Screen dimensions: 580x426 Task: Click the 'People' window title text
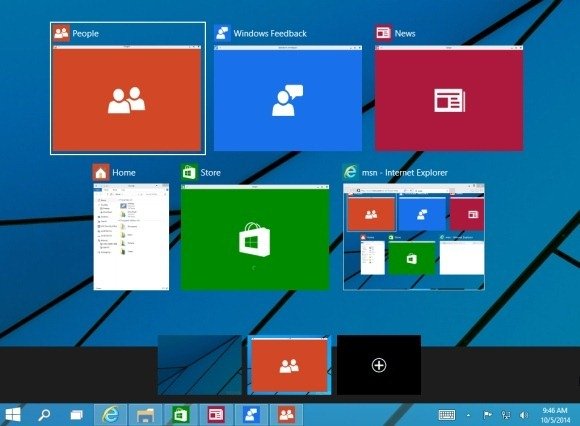tap(85, 34)
